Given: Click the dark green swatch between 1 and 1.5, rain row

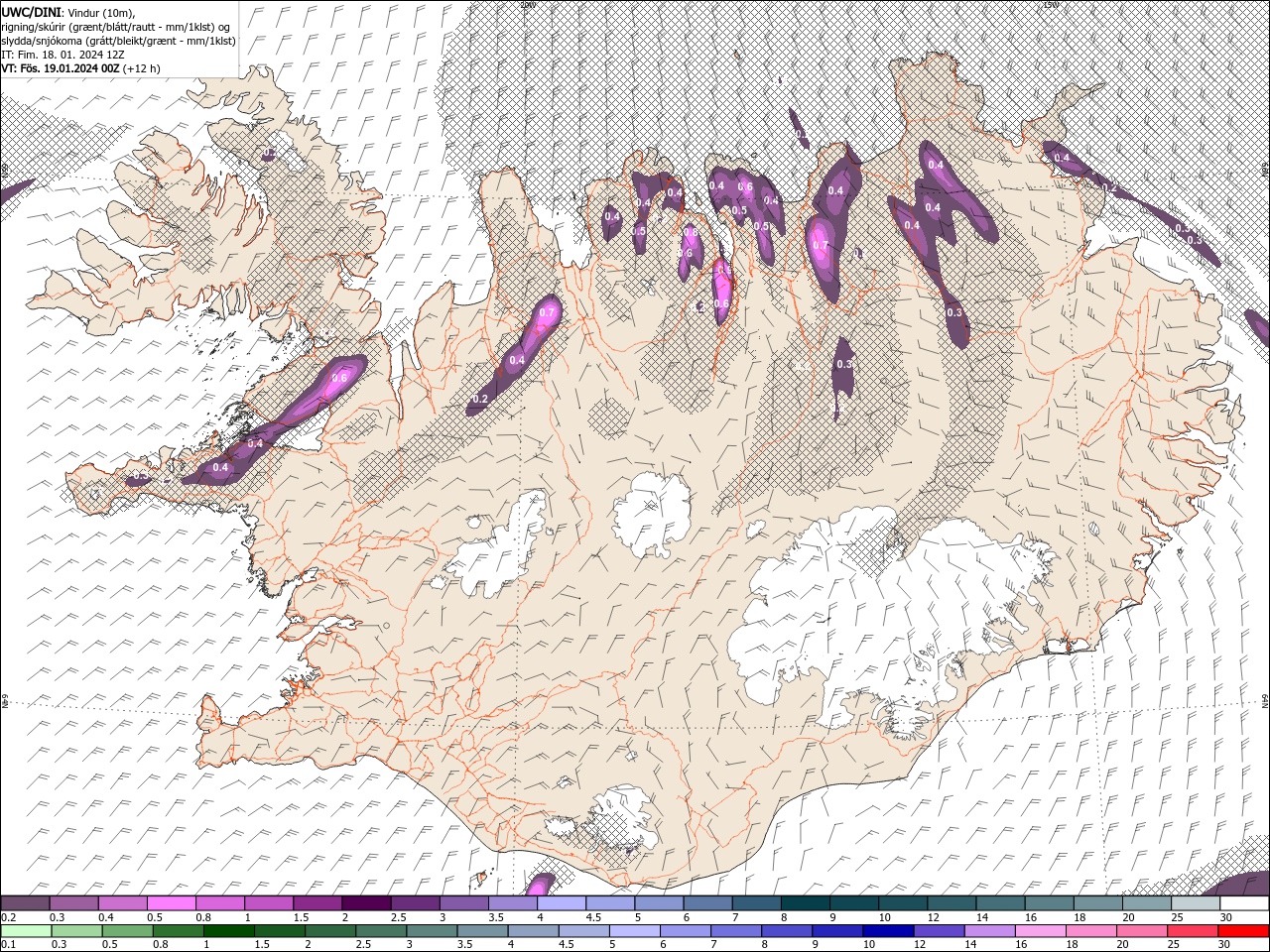Looking at the screenshot, I should [228, 931].
